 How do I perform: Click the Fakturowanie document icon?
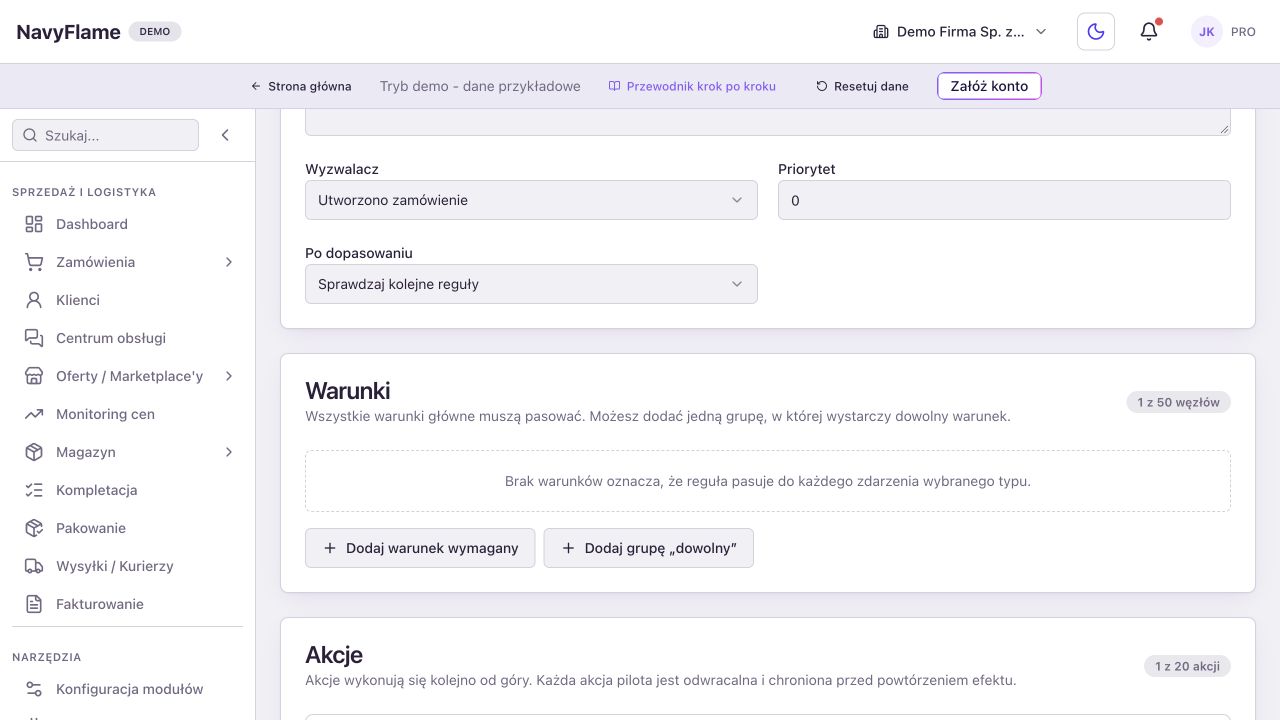[x=34, y=604]
